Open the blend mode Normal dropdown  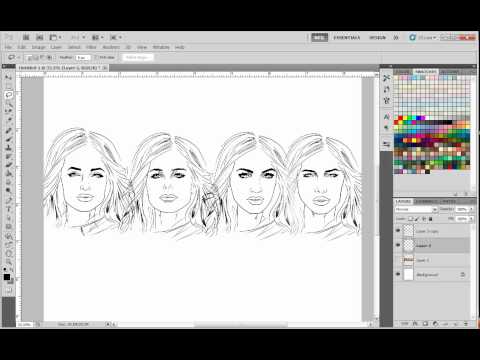pos(416,209)
